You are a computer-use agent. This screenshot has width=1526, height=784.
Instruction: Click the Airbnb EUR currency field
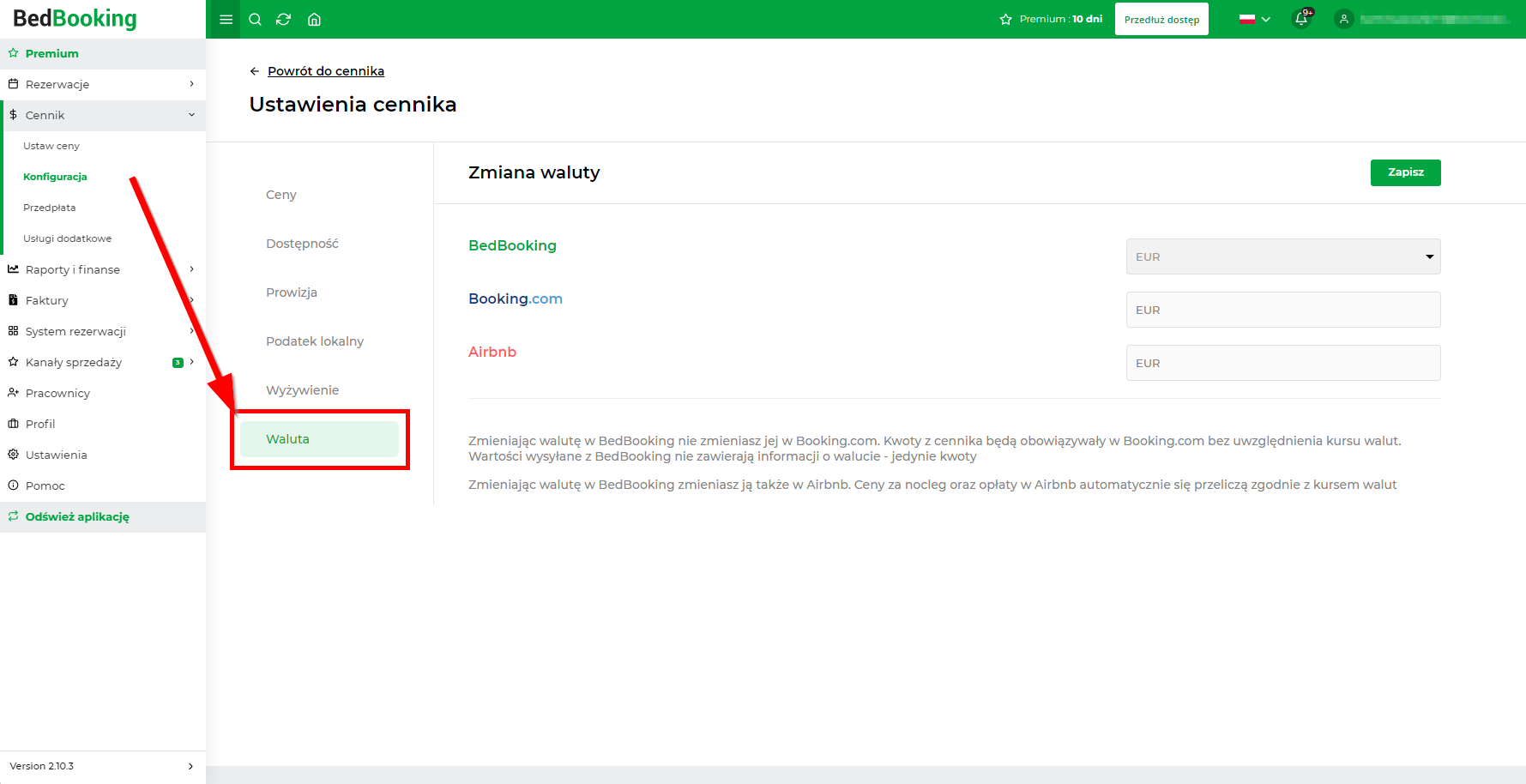tap(1282, 363)
